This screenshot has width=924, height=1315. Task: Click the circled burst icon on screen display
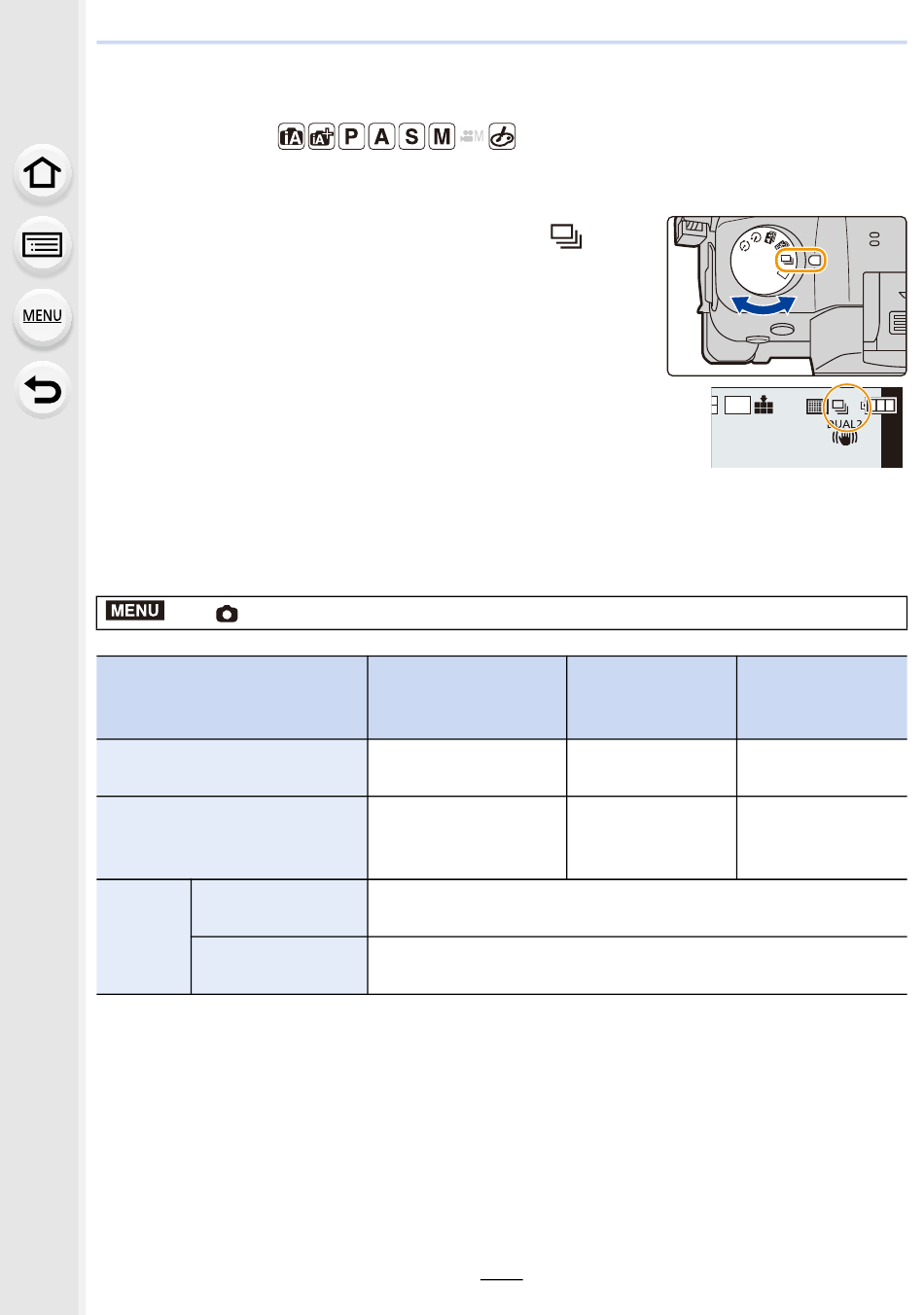841,407
